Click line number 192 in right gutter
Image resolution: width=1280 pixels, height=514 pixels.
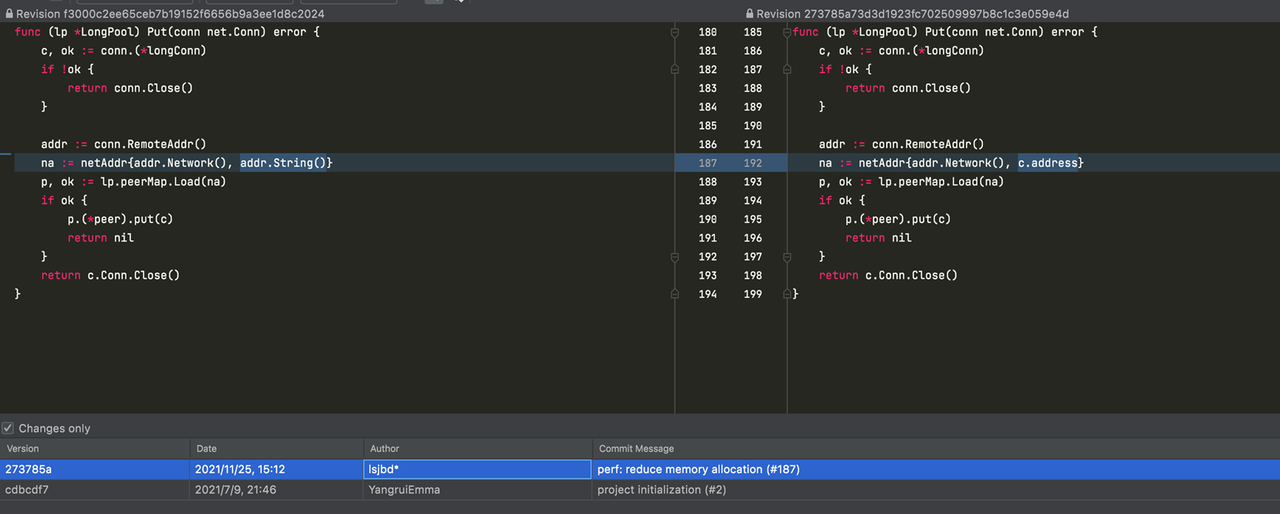point(753,163)
